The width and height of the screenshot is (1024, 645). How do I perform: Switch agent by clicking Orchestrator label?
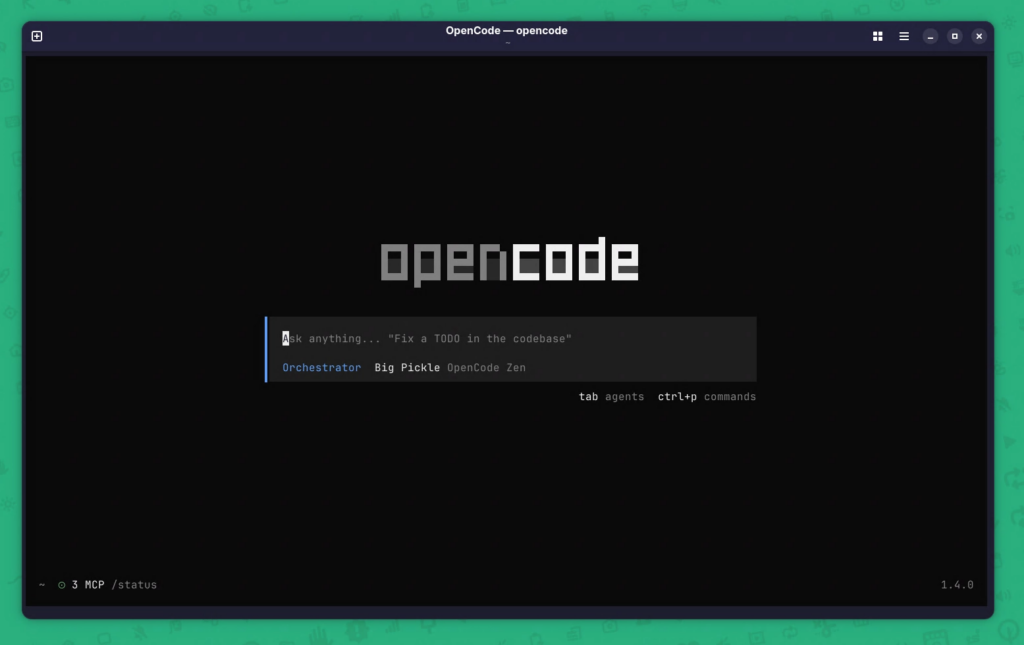click(x=321, y=368)
